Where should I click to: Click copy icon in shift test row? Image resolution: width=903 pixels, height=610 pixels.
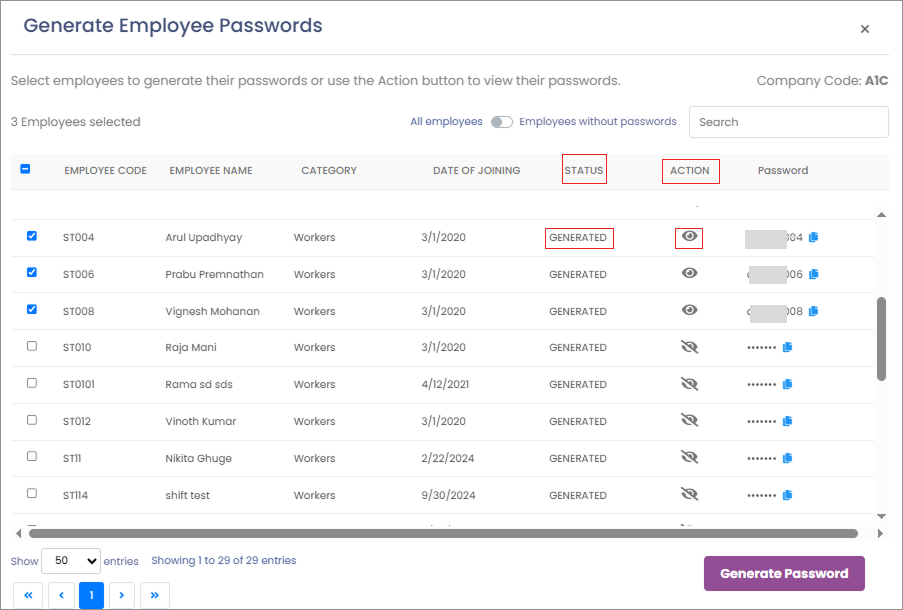pos(787,495)
